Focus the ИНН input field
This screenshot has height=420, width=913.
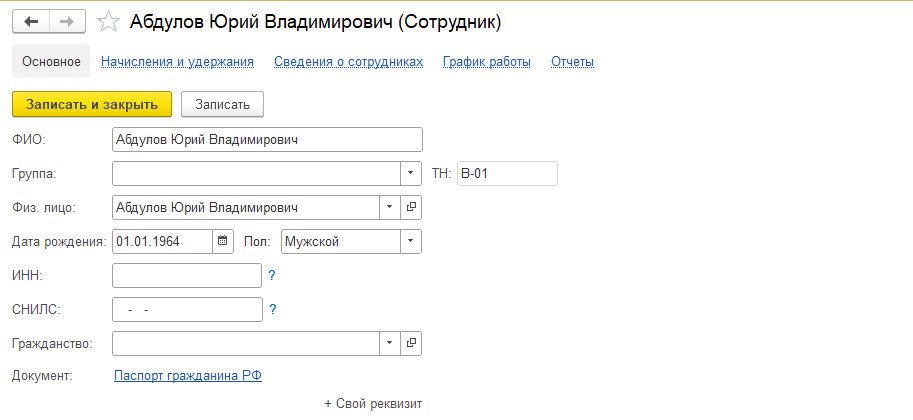[187, 276]
